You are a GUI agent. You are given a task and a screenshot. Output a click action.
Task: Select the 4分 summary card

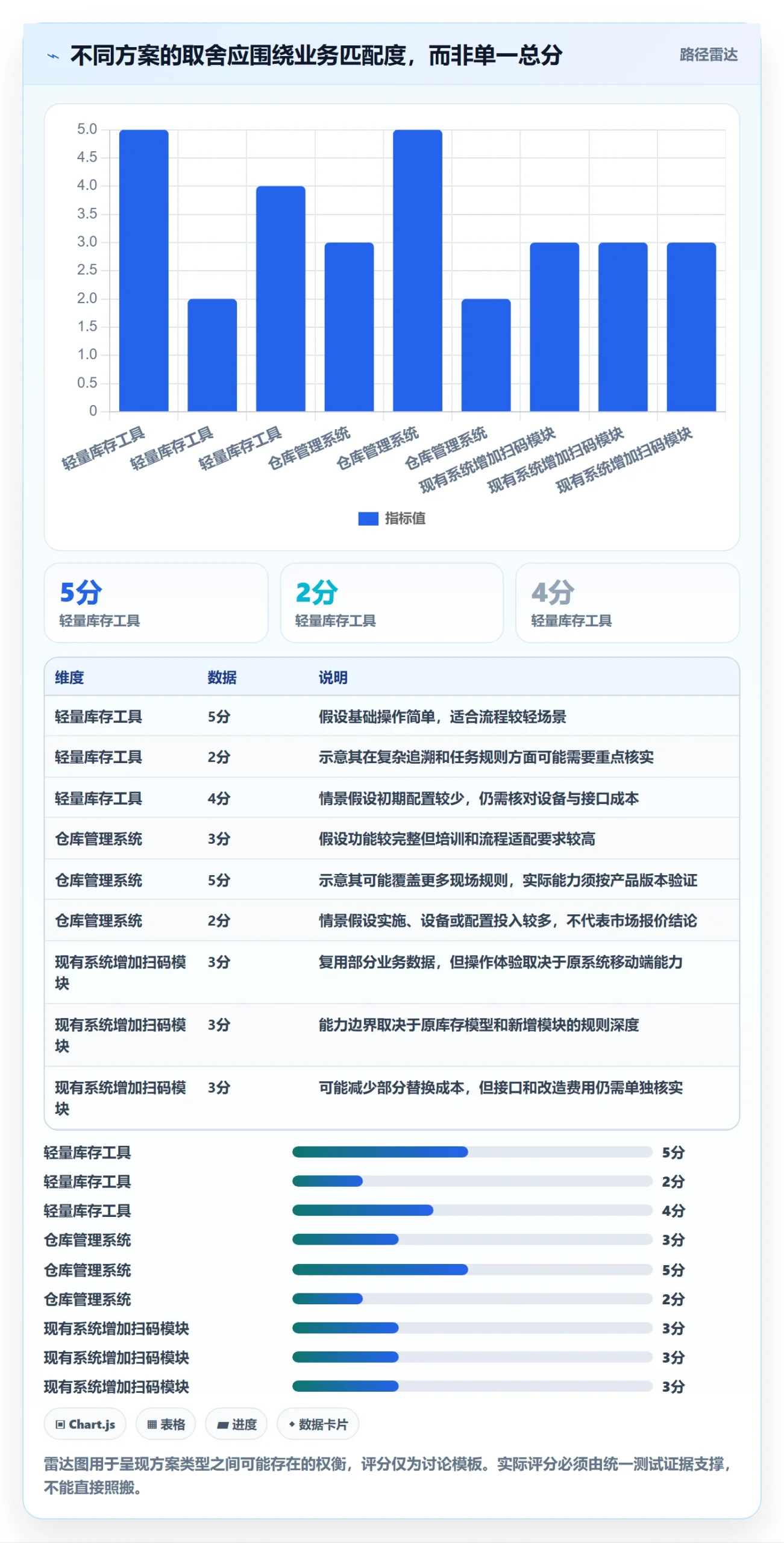pos(627,603)
